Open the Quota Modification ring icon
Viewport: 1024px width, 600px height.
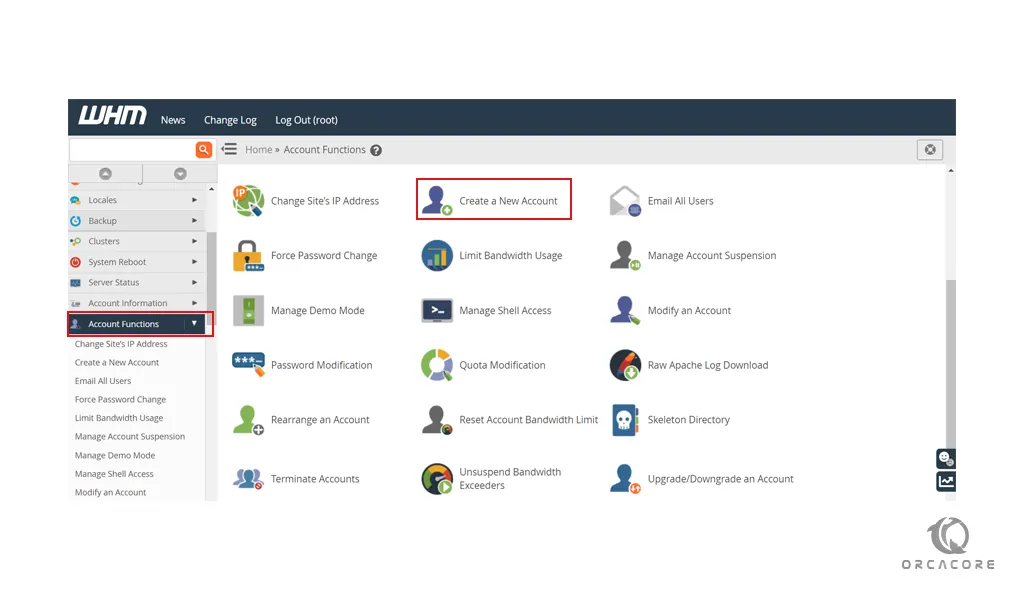437,365
